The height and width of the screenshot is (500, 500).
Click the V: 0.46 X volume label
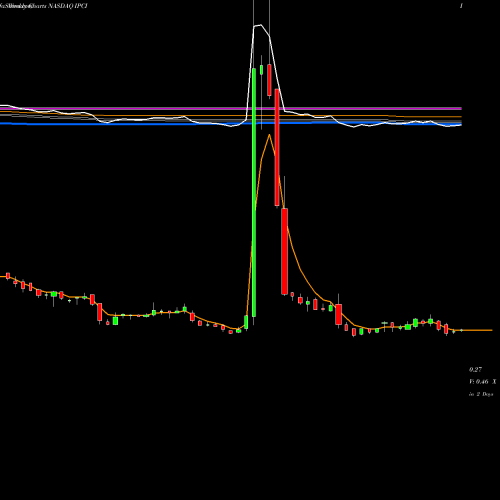tap(482, 382)
